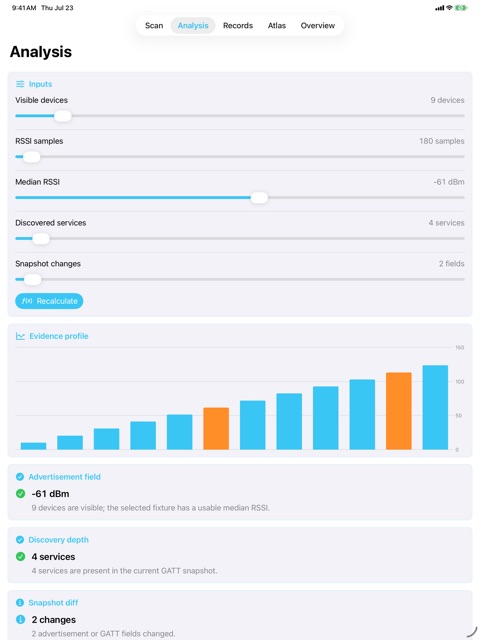Click the Advertisement field checkmark badge icon

tap(20, 477)
